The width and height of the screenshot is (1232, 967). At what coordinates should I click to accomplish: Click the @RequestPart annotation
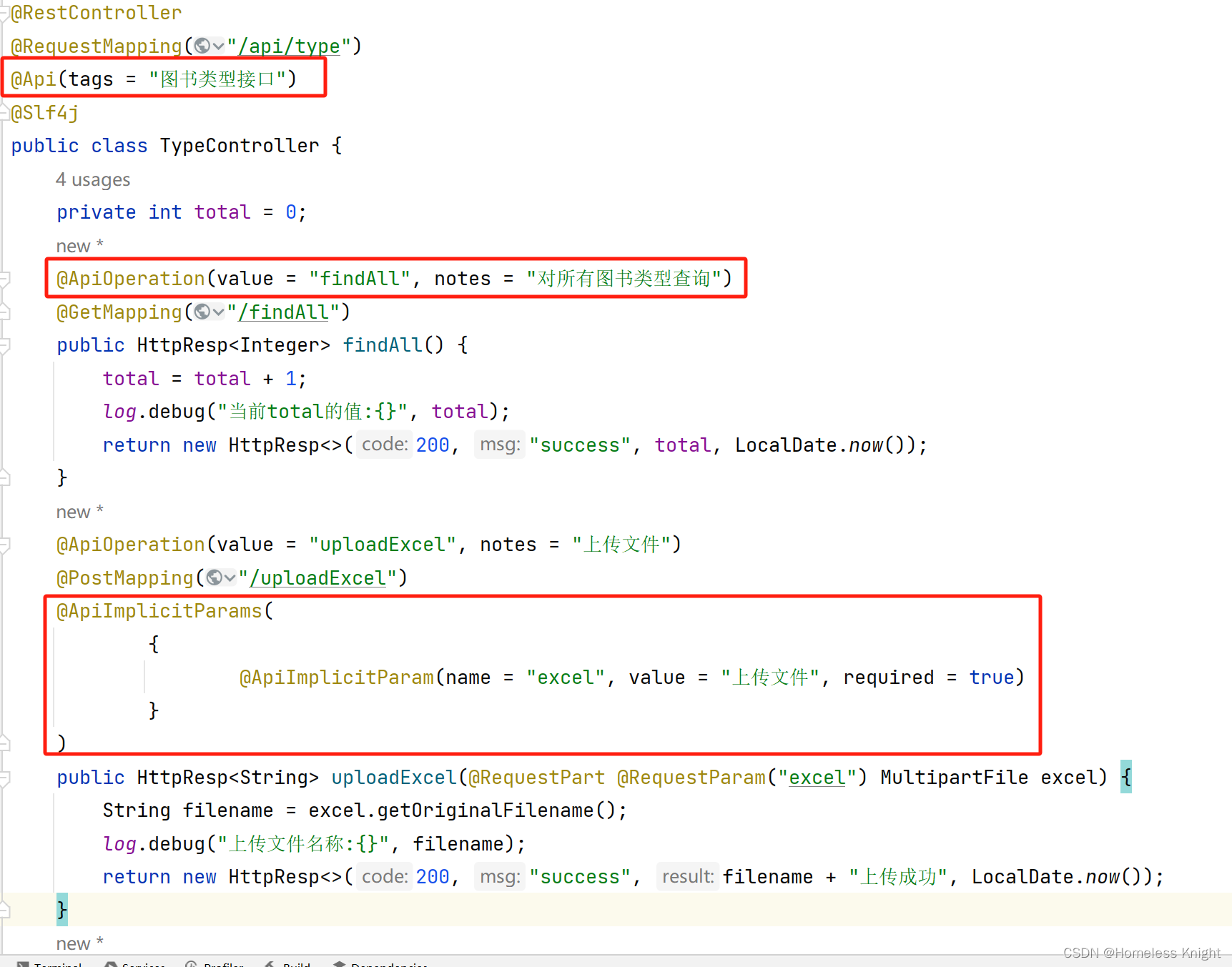tap(537, 778)
